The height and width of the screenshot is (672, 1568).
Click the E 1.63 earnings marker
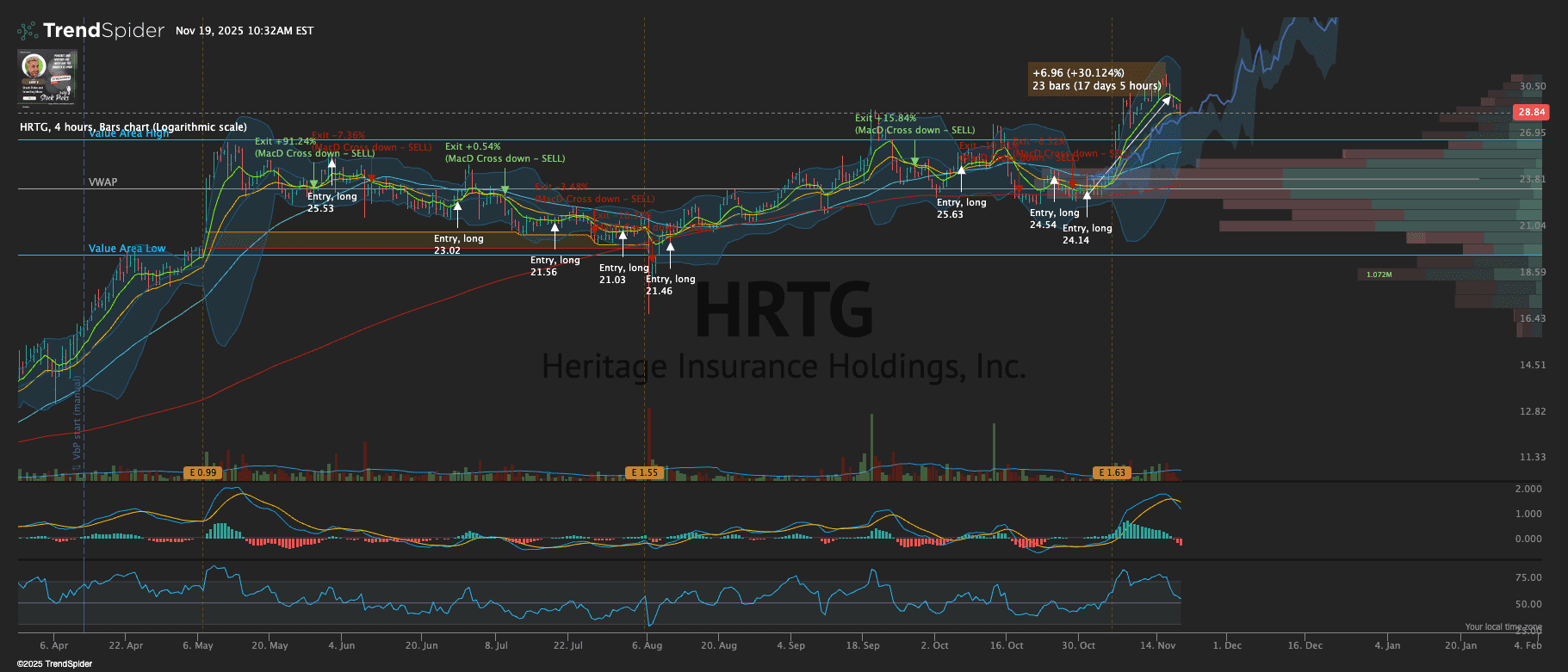1112,472
